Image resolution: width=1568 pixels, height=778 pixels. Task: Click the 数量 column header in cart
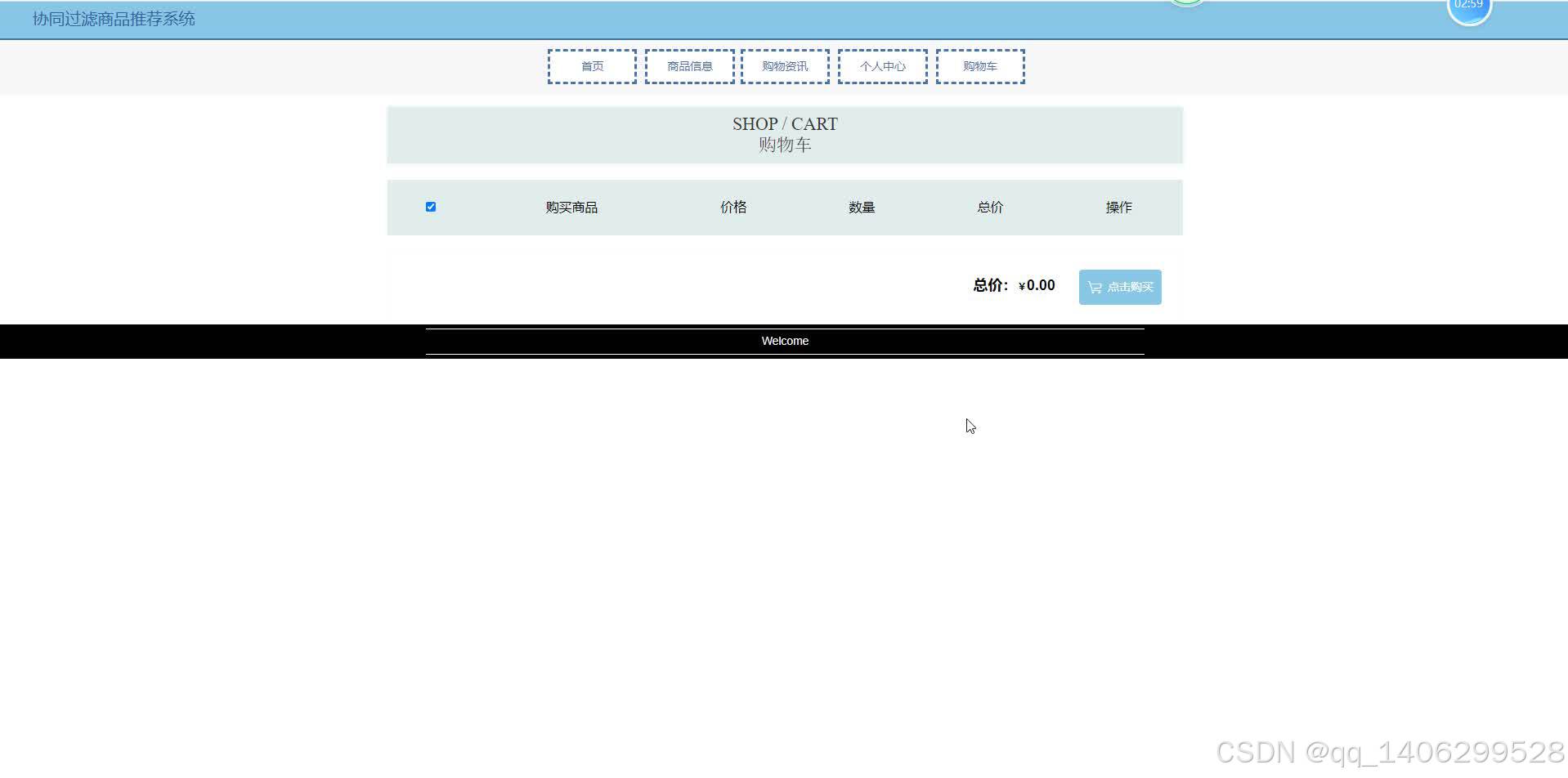pyautogui.click(x=862, y=207)
